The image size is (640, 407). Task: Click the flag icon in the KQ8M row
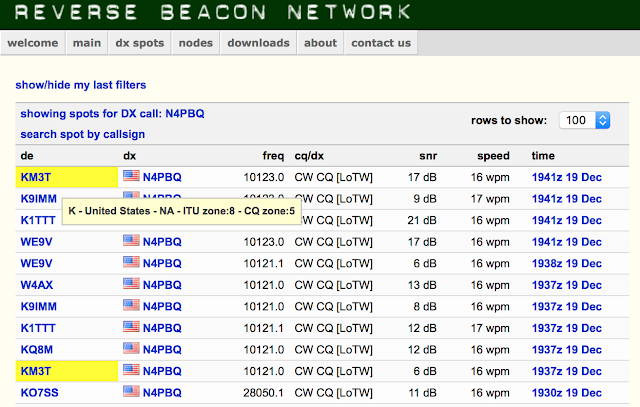[x=131, y=348]
